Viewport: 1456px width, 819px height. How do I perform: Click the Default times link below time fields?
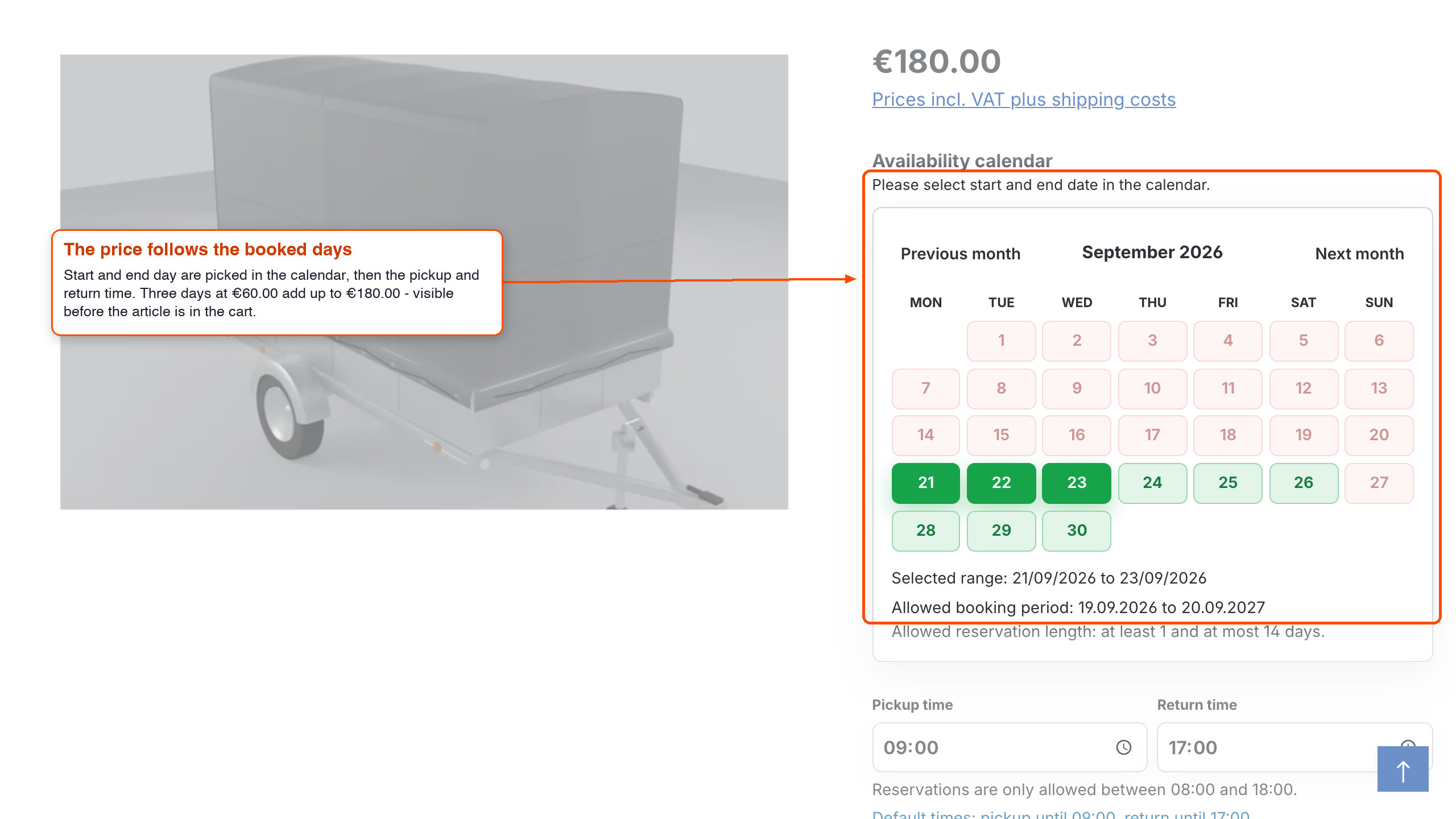point(1061,814)
